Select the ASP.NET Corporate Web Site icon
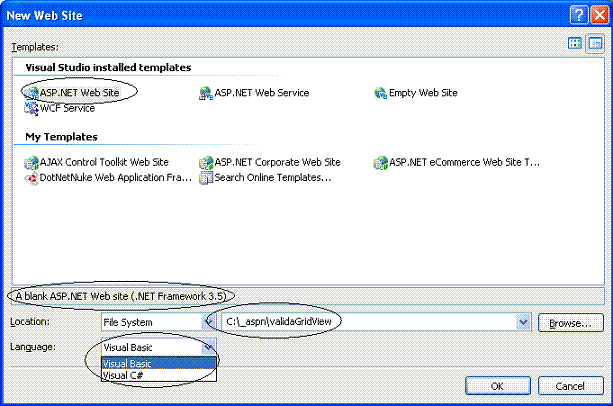 pos(206,163)
